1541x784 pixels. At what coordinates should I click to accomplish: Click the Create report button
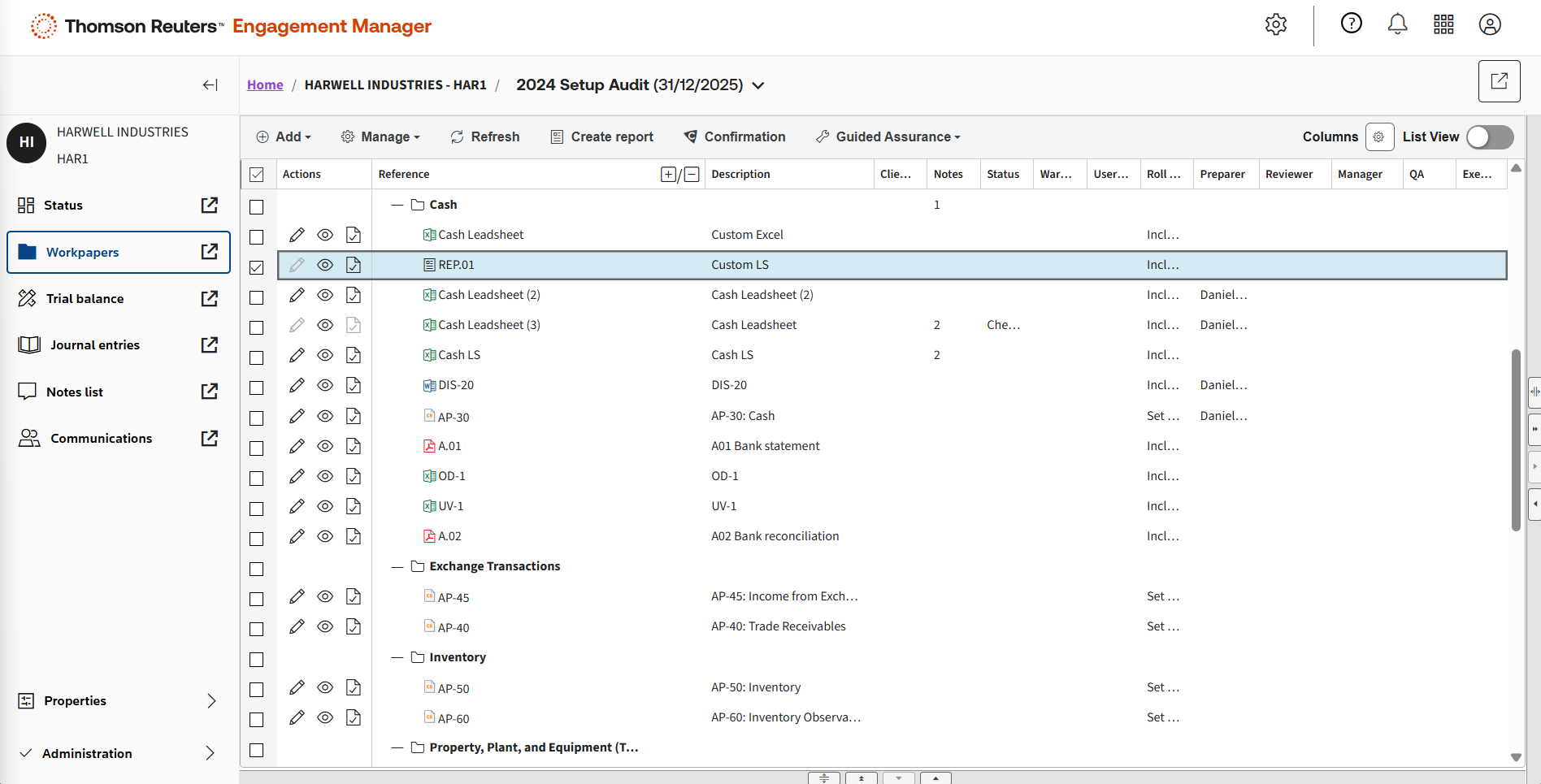(601, 136)
